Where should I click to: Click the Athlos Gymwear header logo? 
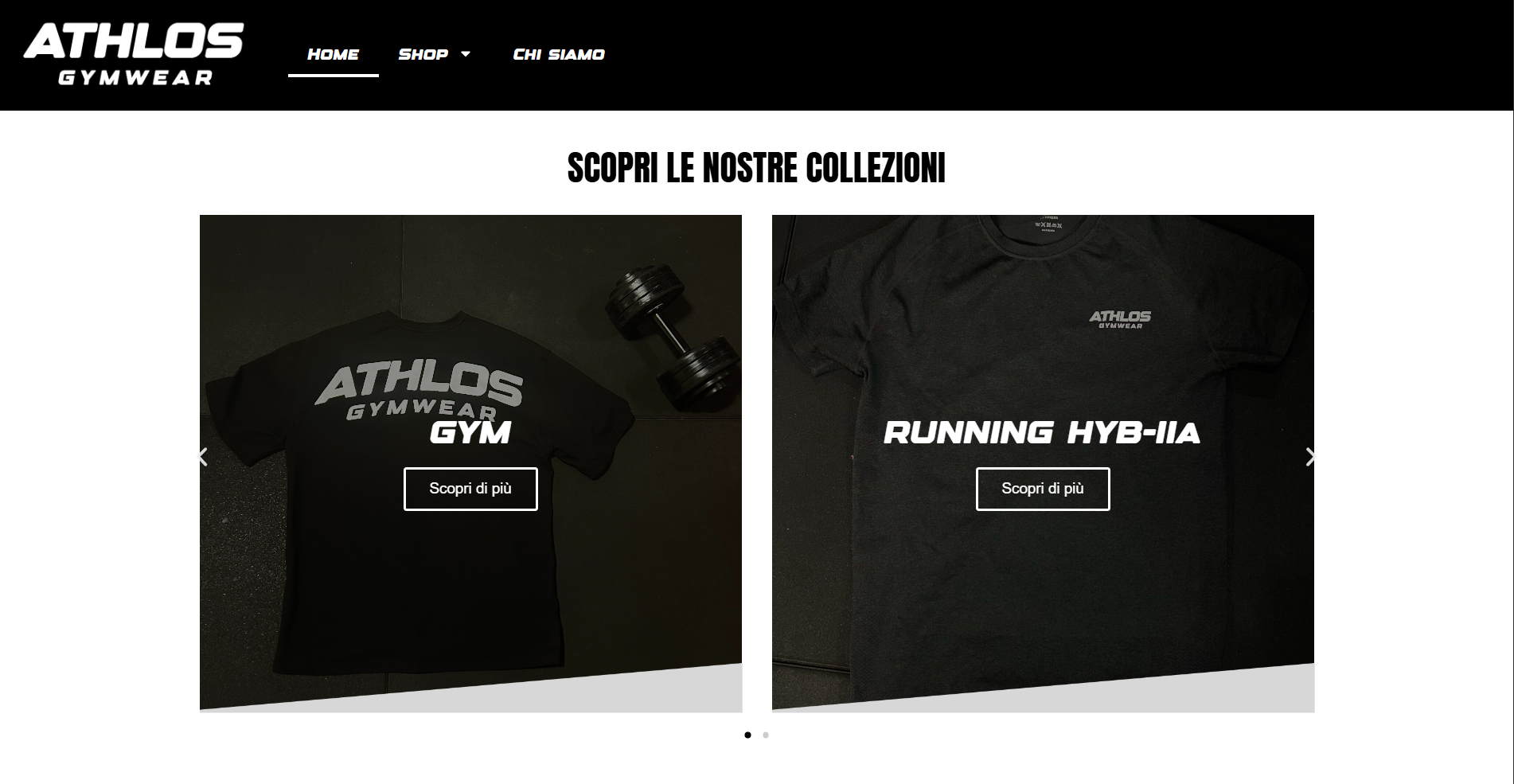click(x=134, y=54)
